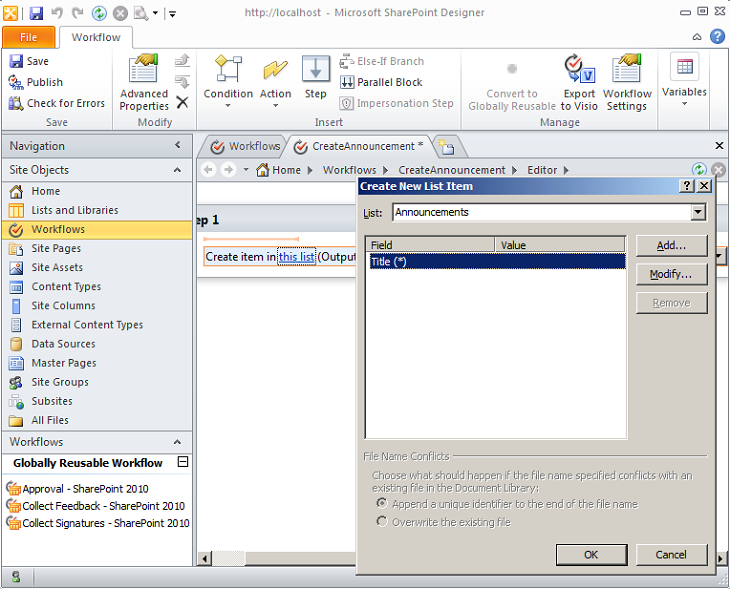Open Approval - SharePoint 2010 workflow

tap(77, 488)
